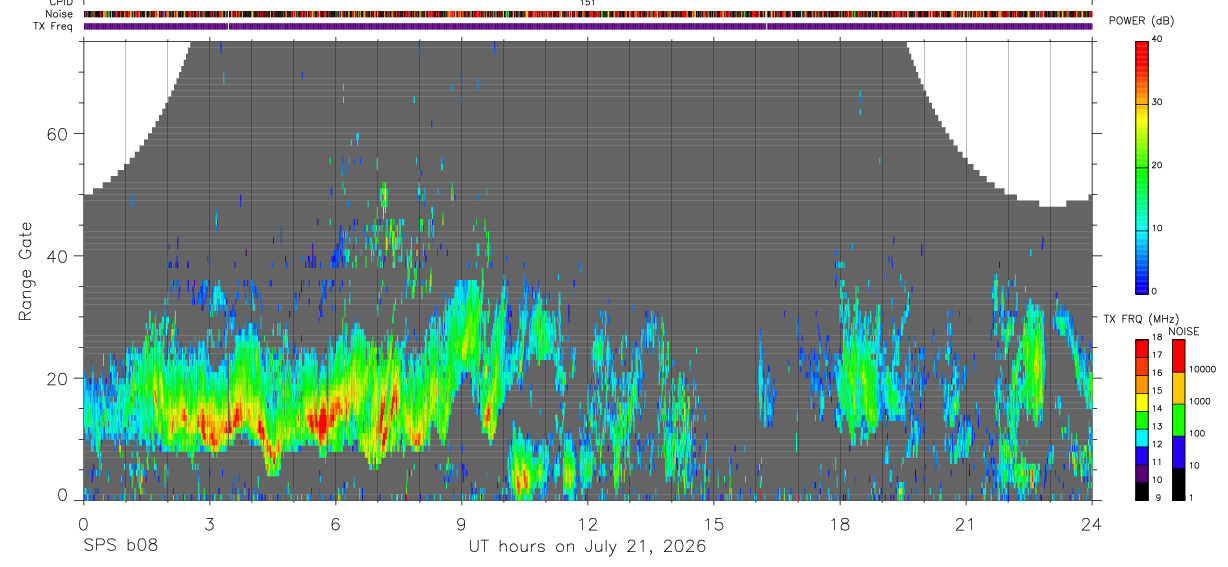Click the 12 tick on the UT hours axis
1228x567 pixels.
point(587,522)
